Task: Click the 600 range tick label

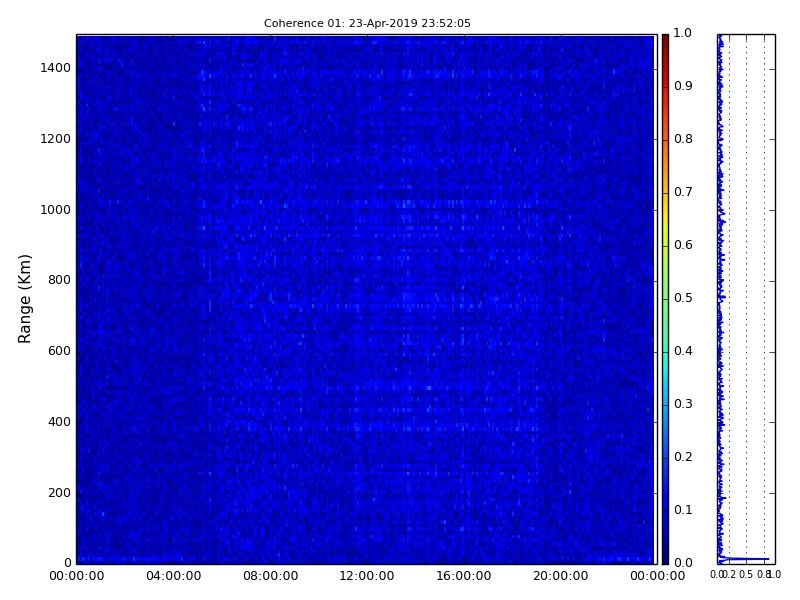Action: [59, 351]
